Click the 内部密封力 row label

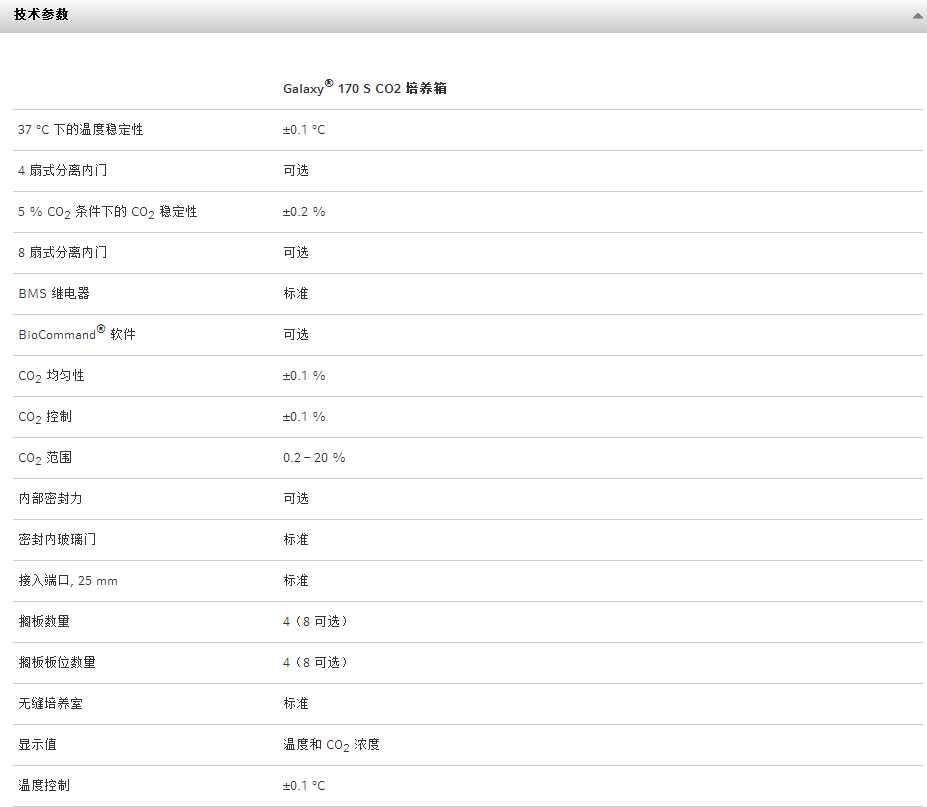50,499
